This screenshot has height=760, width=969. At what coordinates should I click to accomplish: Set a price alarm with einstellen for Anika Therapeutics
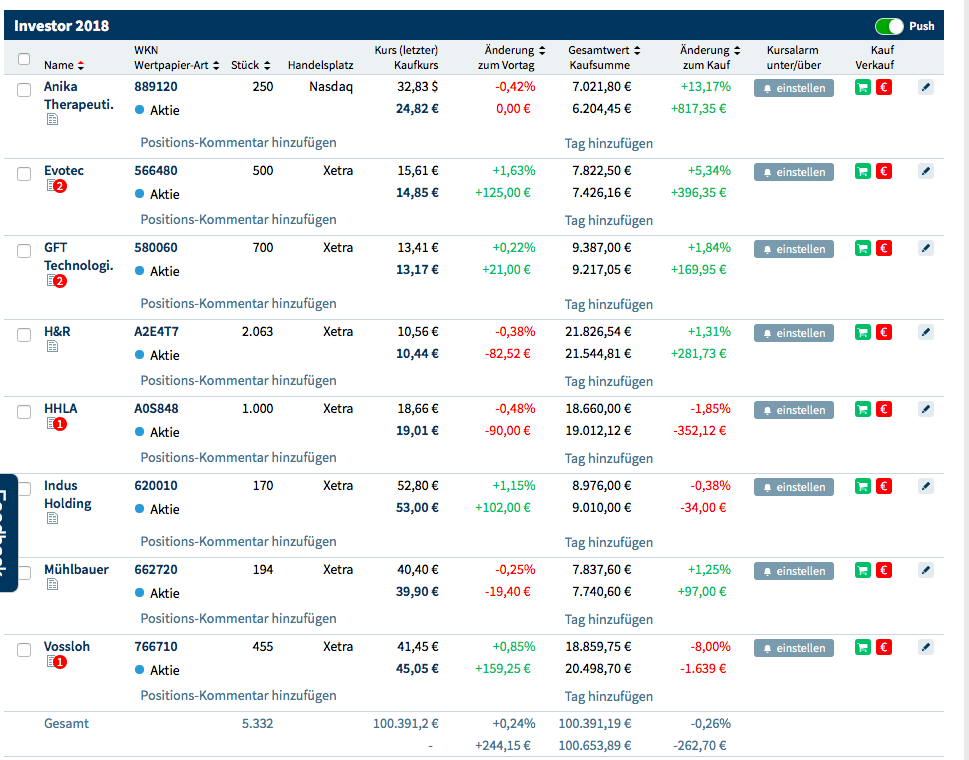click(793, 88)
